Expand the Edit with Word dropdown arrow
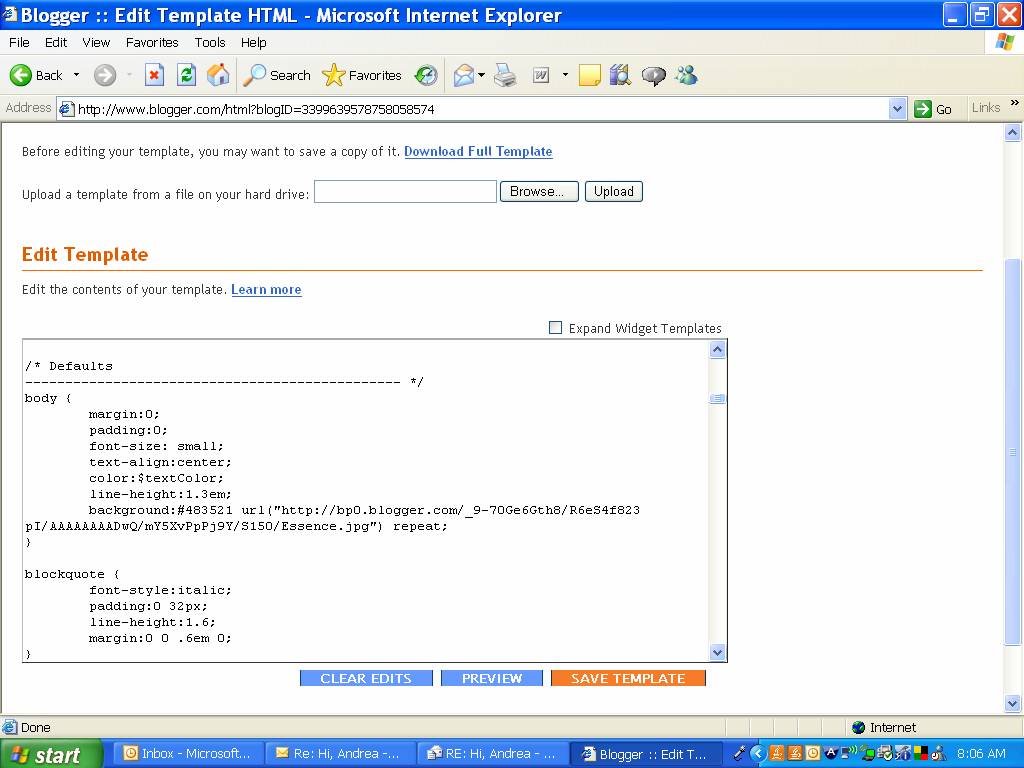1024x768 pixels. pos(565,75)
